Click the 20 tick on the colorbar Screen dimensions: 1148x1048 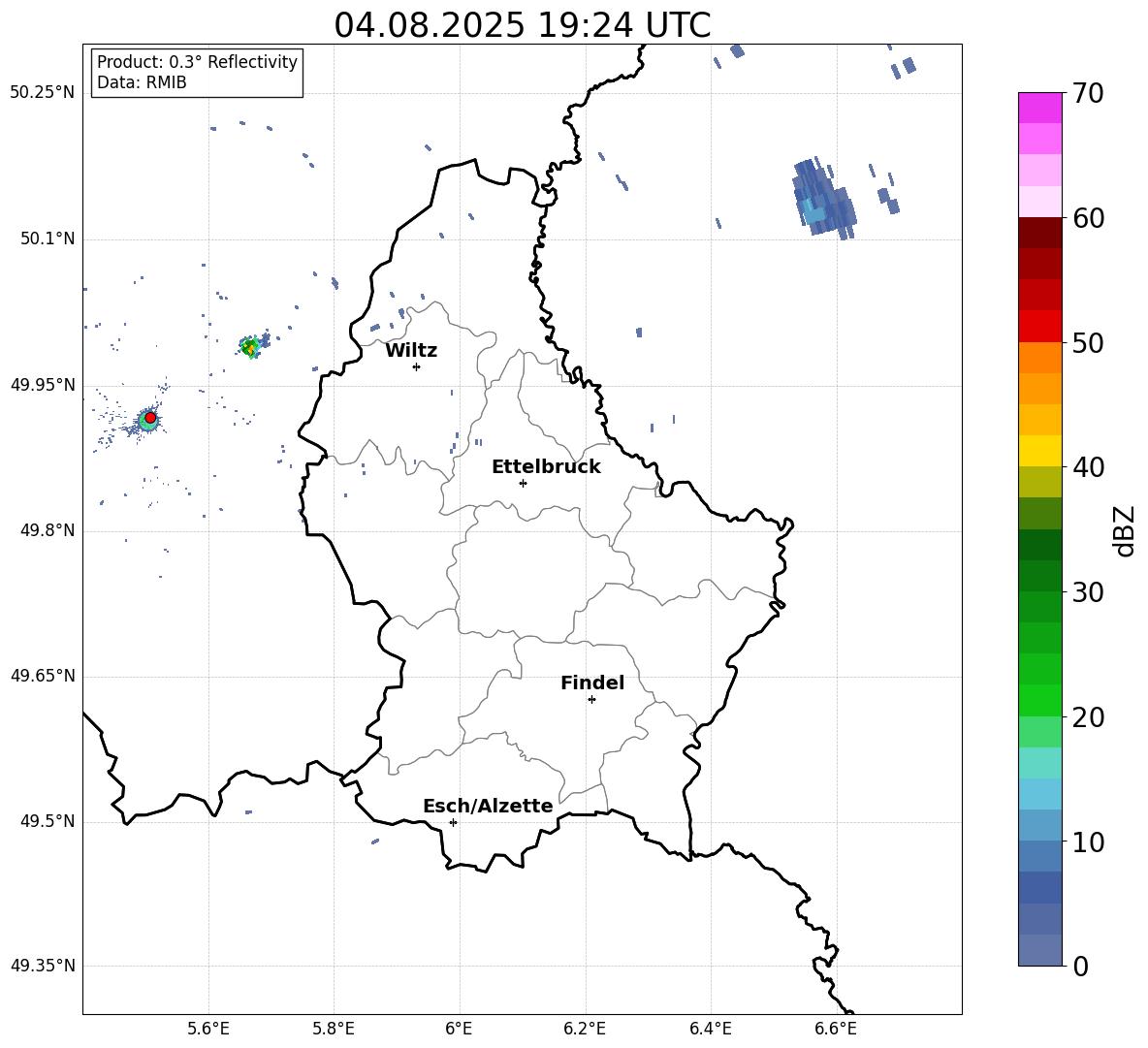[x=1088, y=716]
